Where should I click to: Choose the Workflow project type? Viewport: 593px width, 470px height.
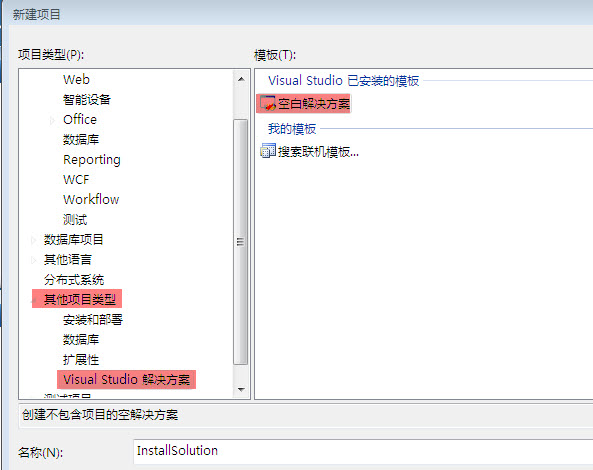click(x=91, y=199)
